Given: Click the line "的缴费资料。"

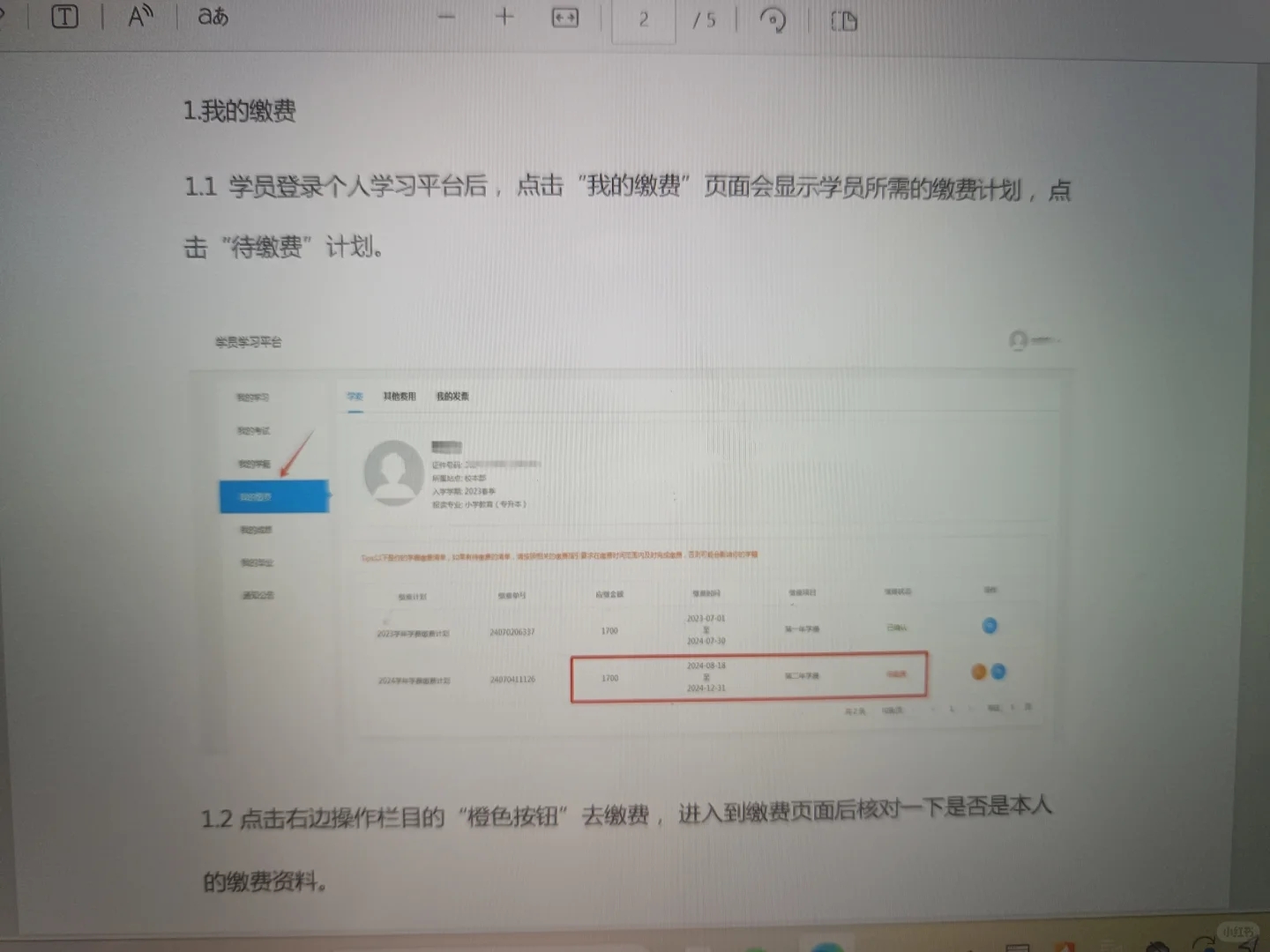Looking at the screenshot, I should (265, 881).
